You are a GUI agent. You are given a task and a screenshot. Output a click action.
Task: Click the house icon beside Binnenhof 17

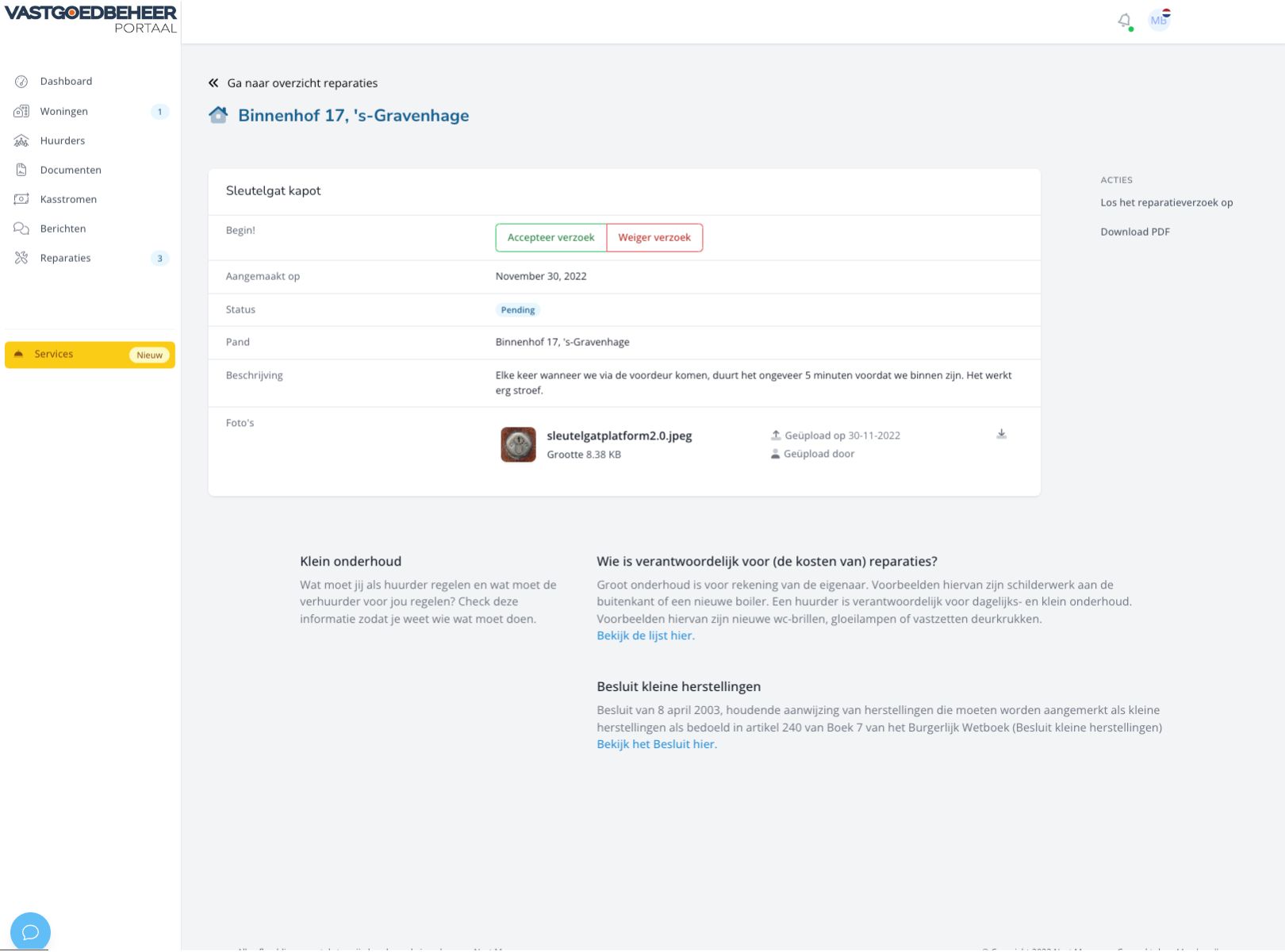click(218, 115)
